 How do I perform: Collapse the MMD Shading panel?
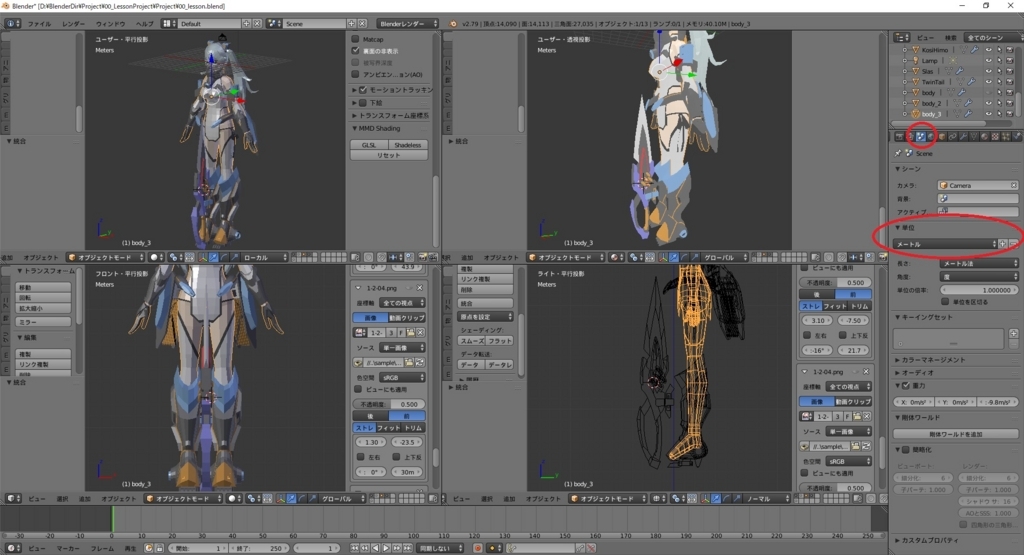[377, 129]
